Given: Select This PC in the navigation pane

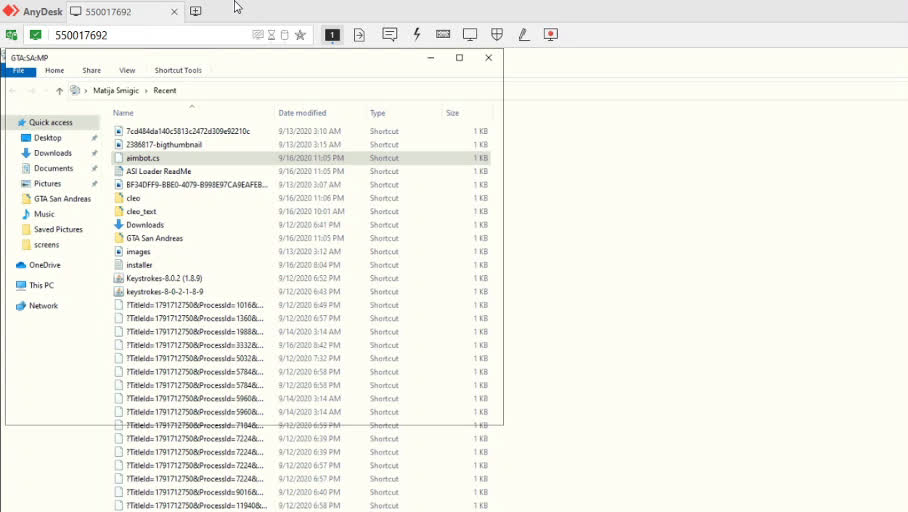Looking at the screenshot, I should tap(41, 286).
